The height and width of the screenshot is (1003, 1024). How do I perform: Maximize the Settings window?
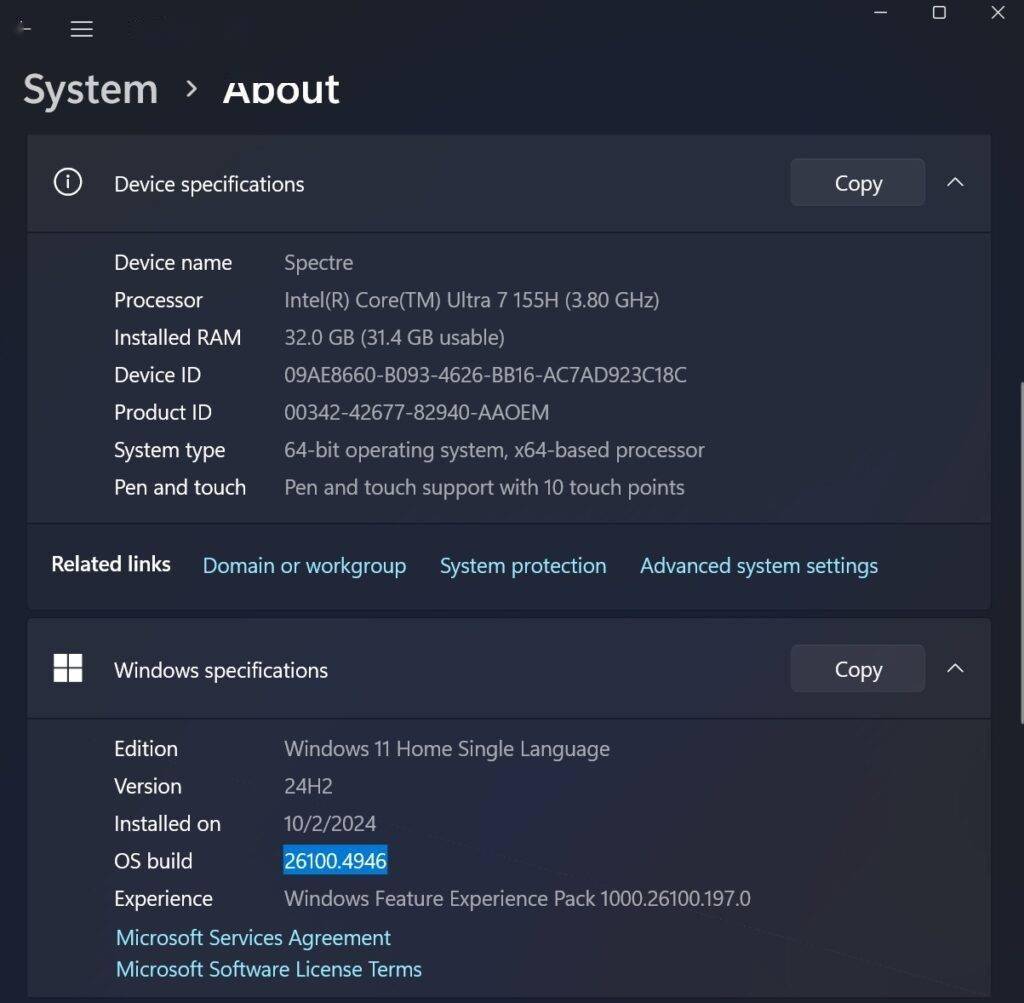tap(939, 13)
